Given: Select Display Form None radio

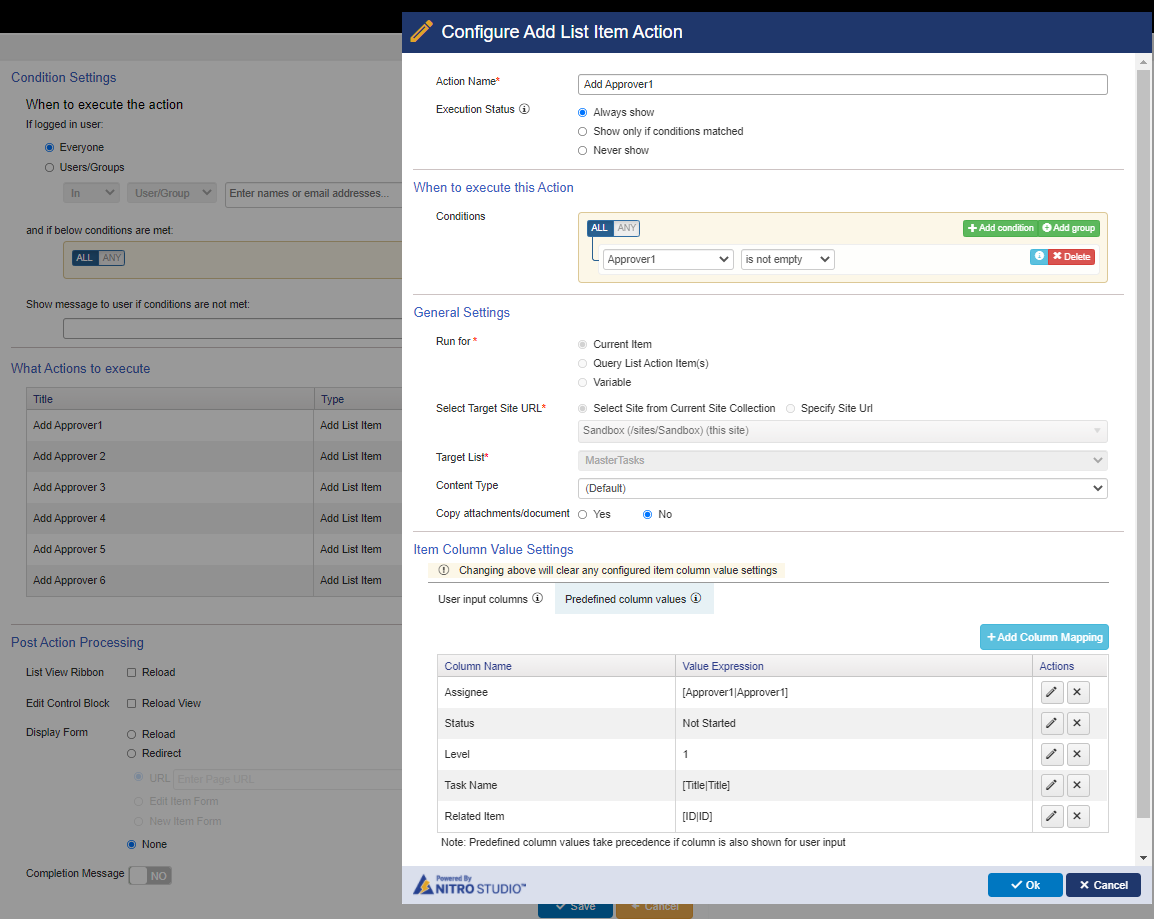Looking at the screenshot, I should pos(132,845).
